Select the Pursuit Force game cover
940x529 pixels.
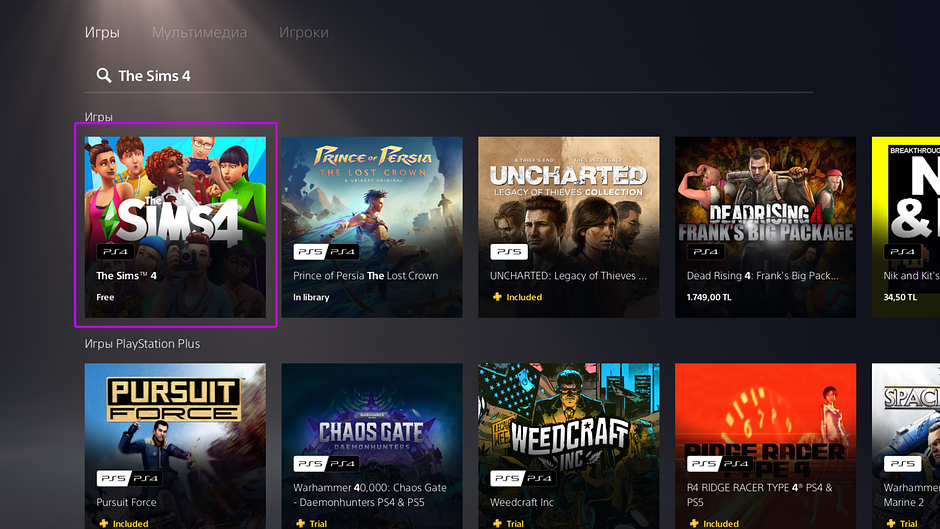175,446
